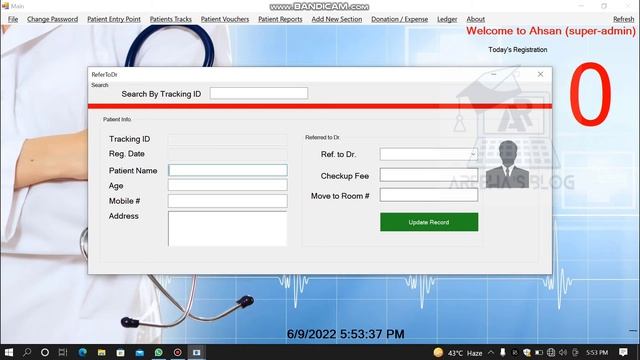Screen dimensions: 640x360
Task: Open the File menu
Action: 13,19
